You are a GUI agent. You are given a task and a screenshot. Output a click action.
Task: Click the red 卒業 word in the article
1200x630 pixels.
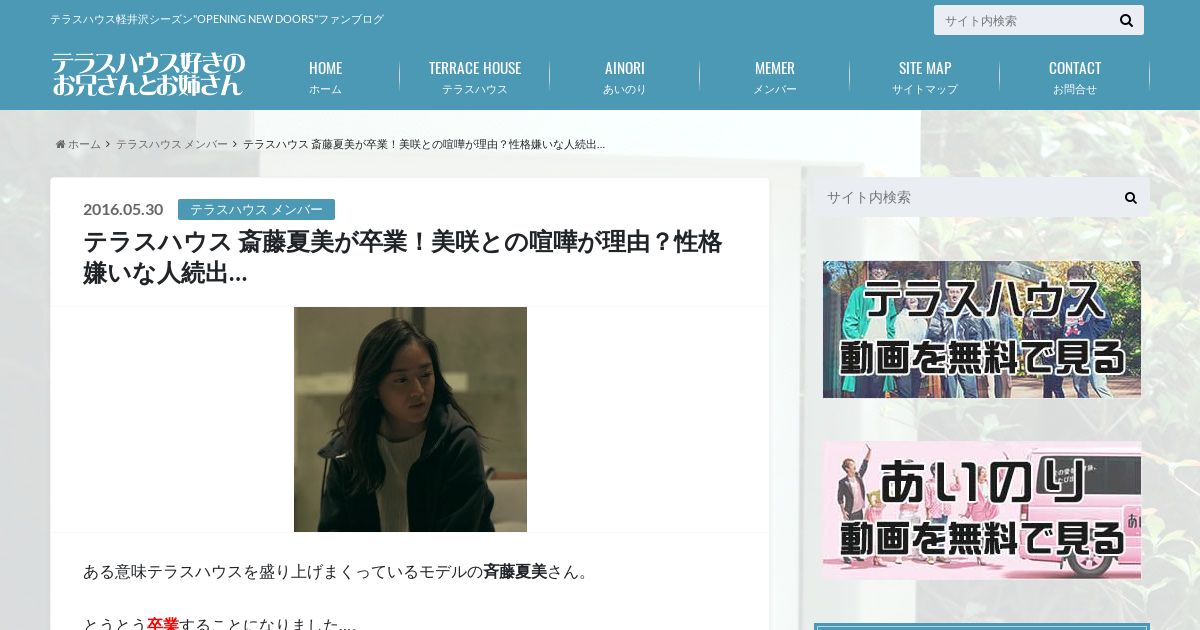(x=163, y=624)
